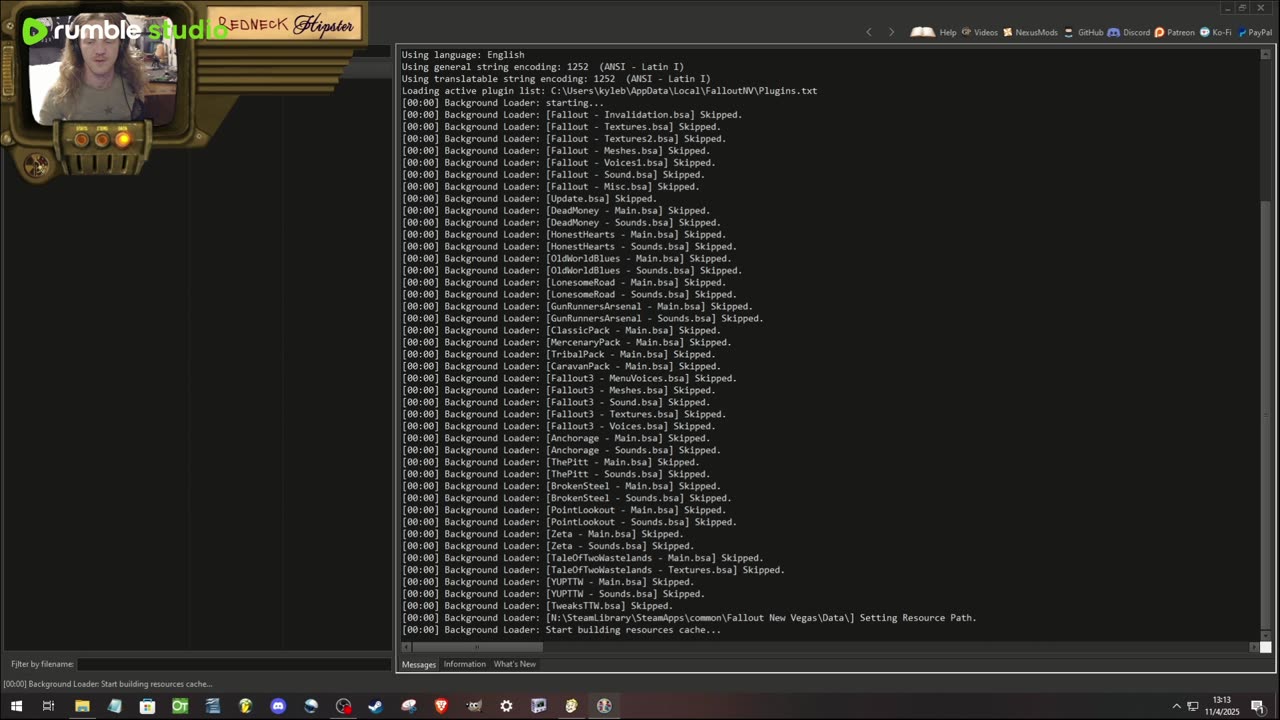Image resolution: width=1280 pixels, height=720 pixels.
Task: Navigate back with the left arrow
Action: point(868,32)
